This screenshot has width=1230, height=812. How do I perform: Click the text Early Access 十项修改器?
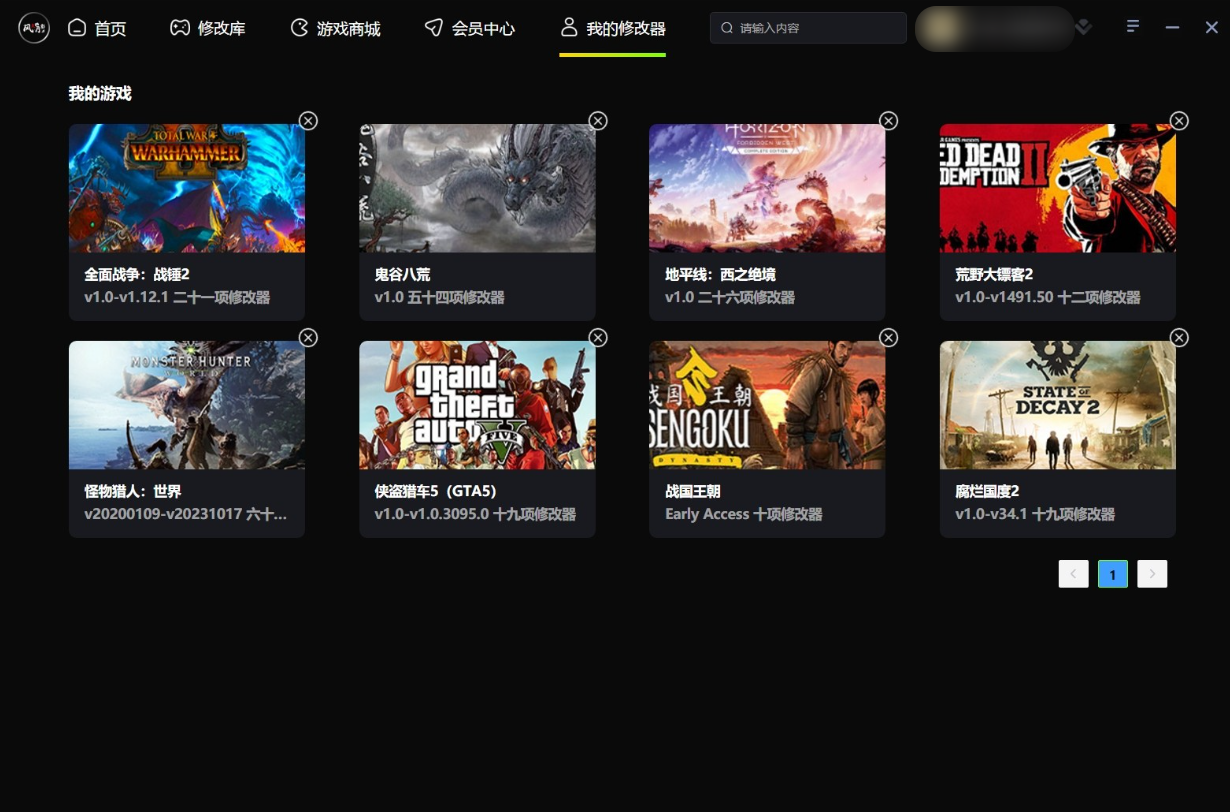pos(744,514)
